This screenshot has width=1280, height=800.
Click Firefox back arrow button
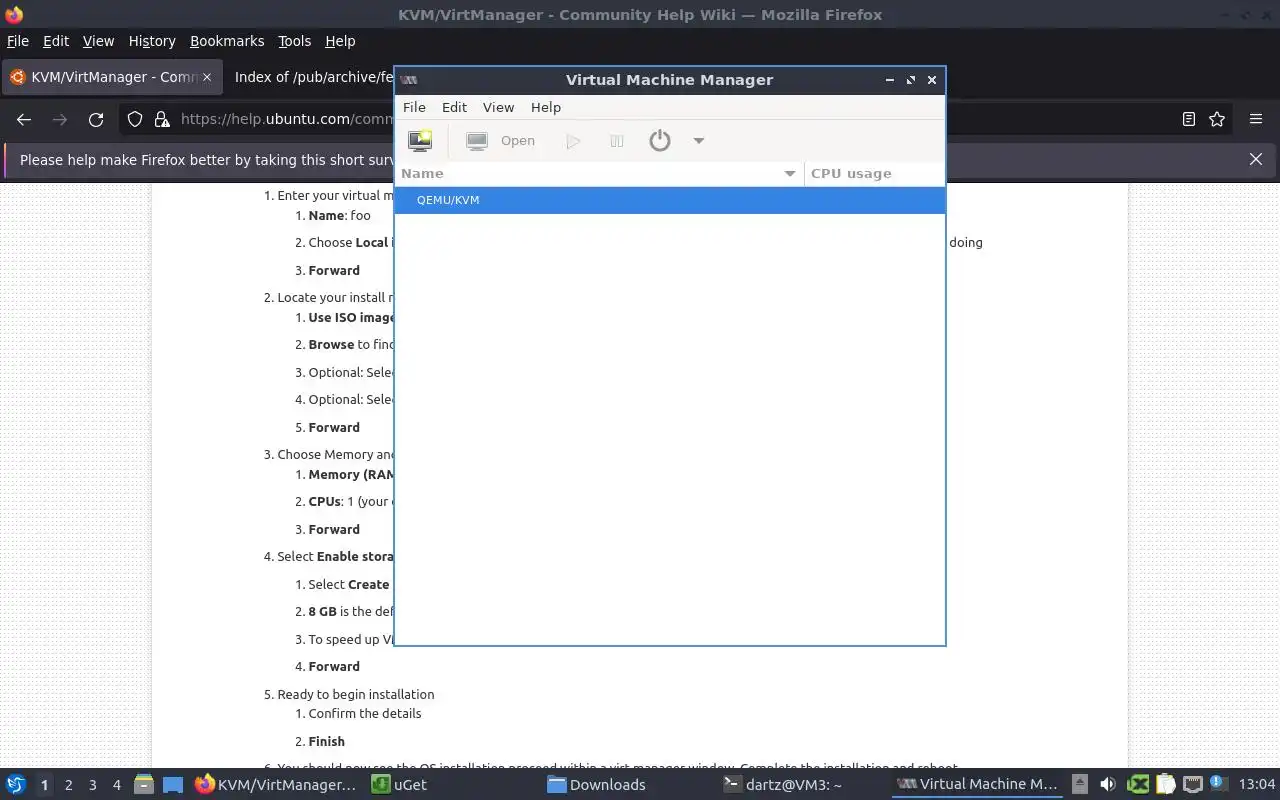click(24, 119)
